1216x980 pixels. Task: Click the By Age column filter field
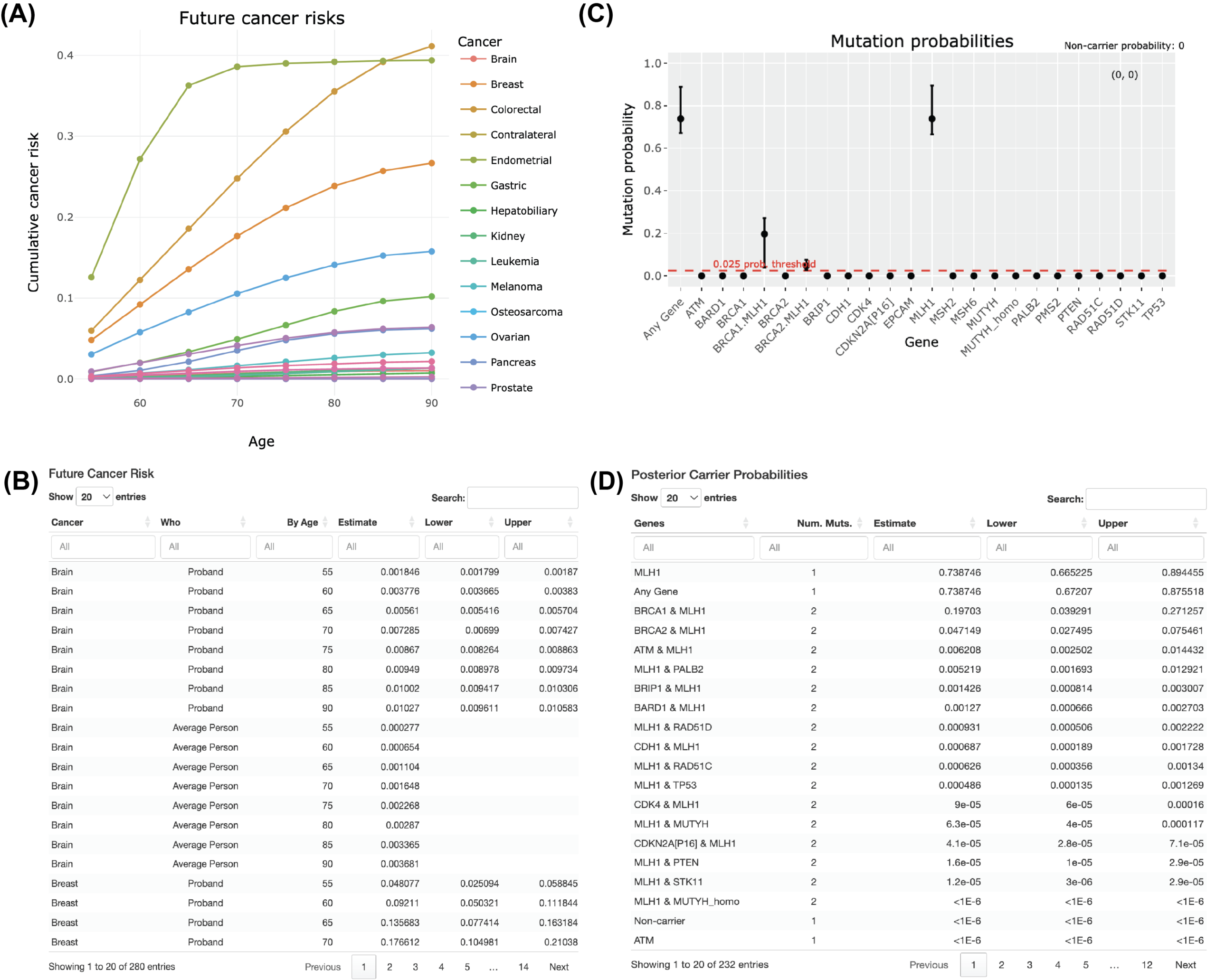pyautogui.click(x=294, y=547)
